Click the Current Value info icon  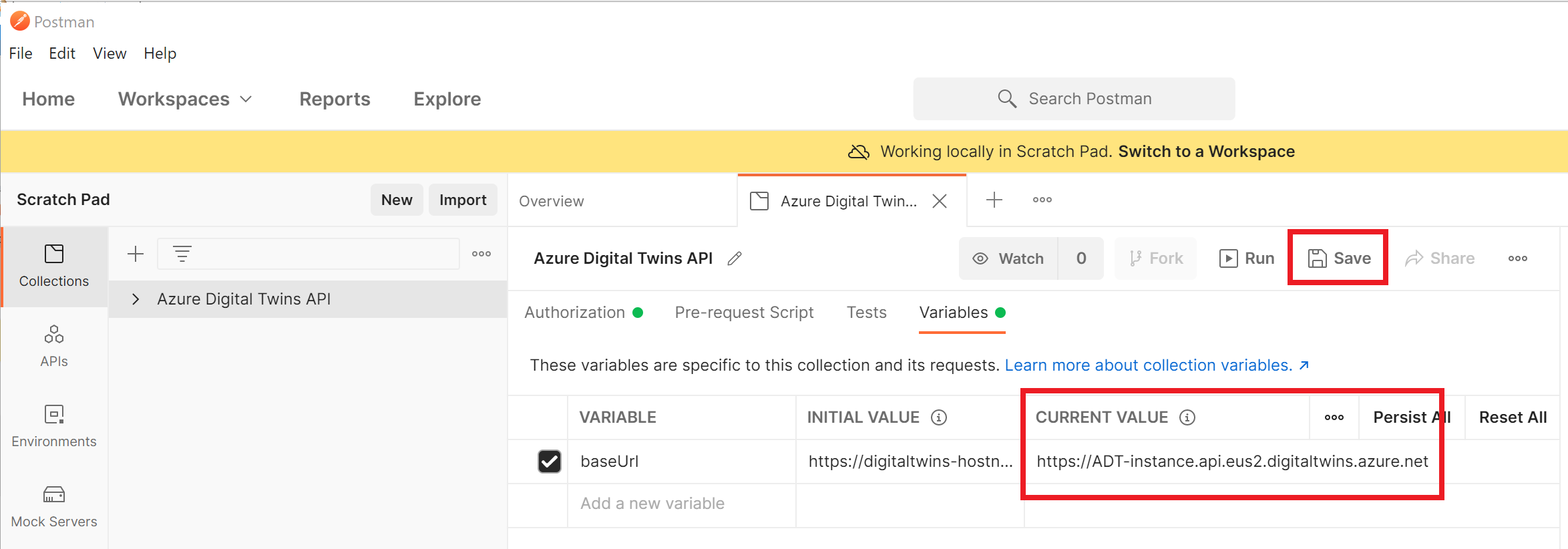(1187, 417)
